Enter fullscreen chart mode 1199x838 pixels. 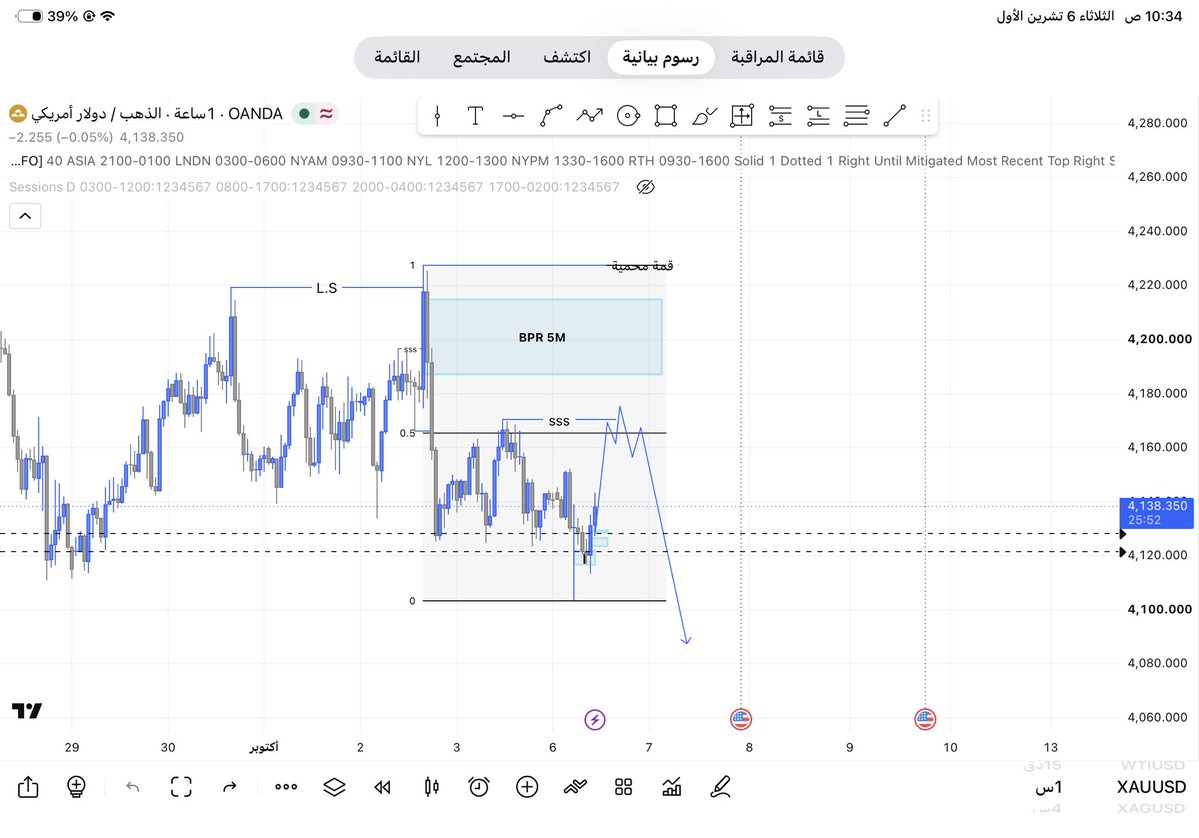181,787
